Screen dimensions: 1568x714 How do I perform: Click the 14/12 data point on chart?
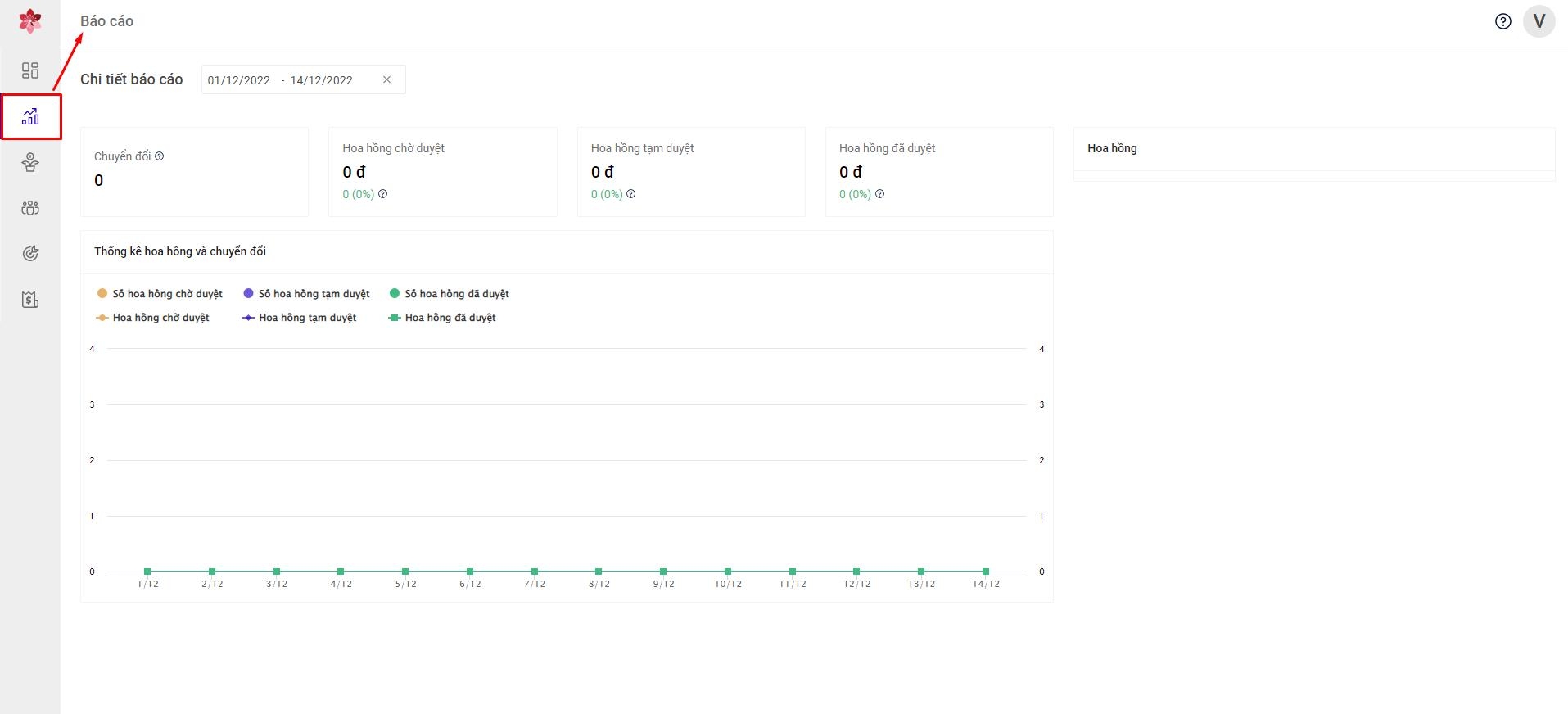(985, 572)
